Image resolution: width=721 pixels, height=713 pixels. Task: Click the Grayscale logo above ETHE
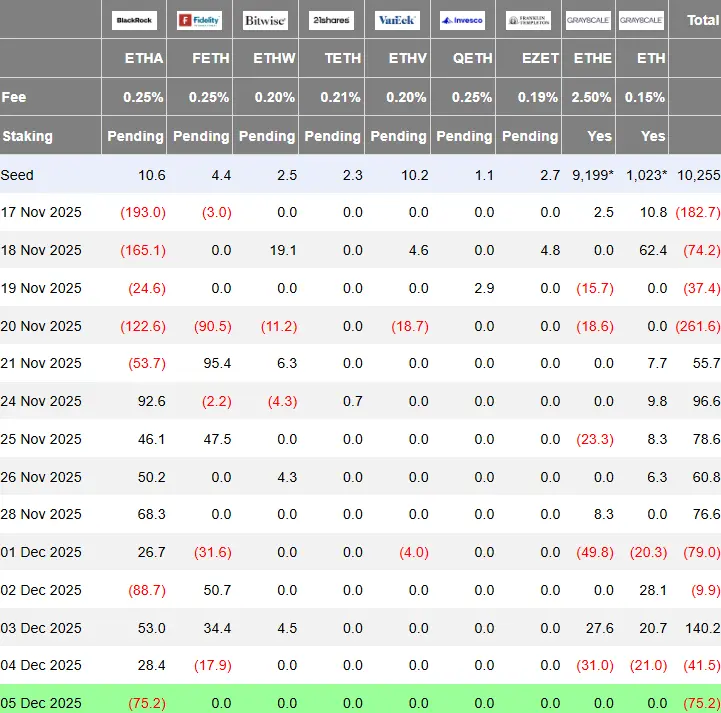588,20
